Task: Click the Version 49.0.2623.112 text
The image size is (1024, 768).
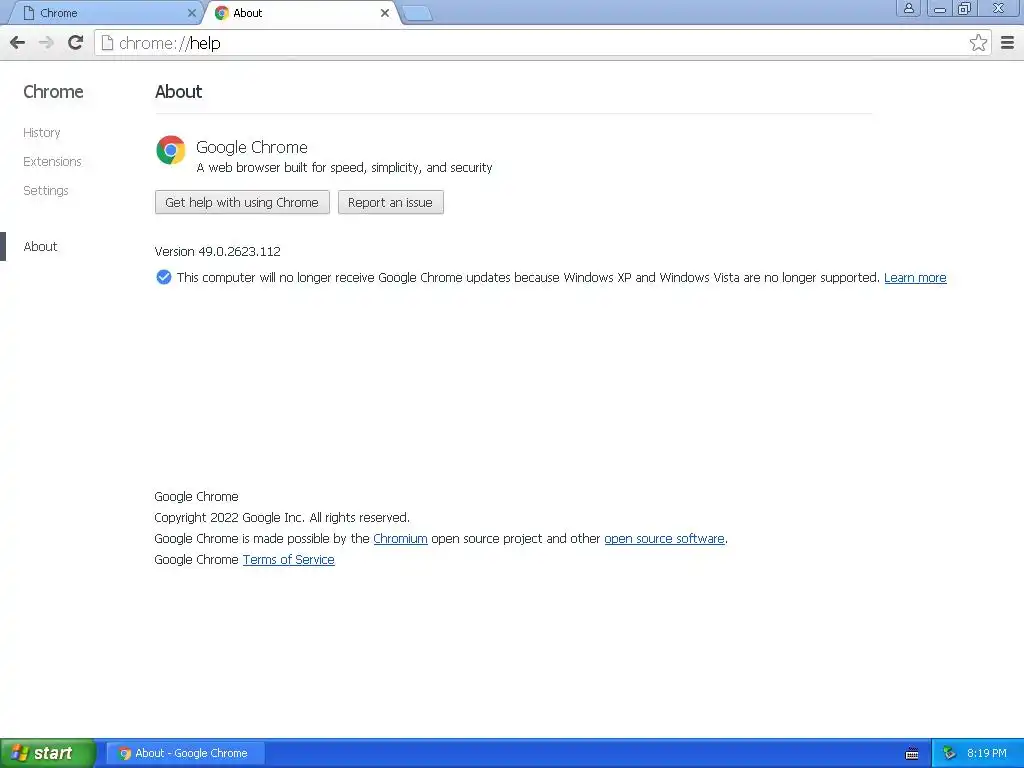Action: [217, 251]
